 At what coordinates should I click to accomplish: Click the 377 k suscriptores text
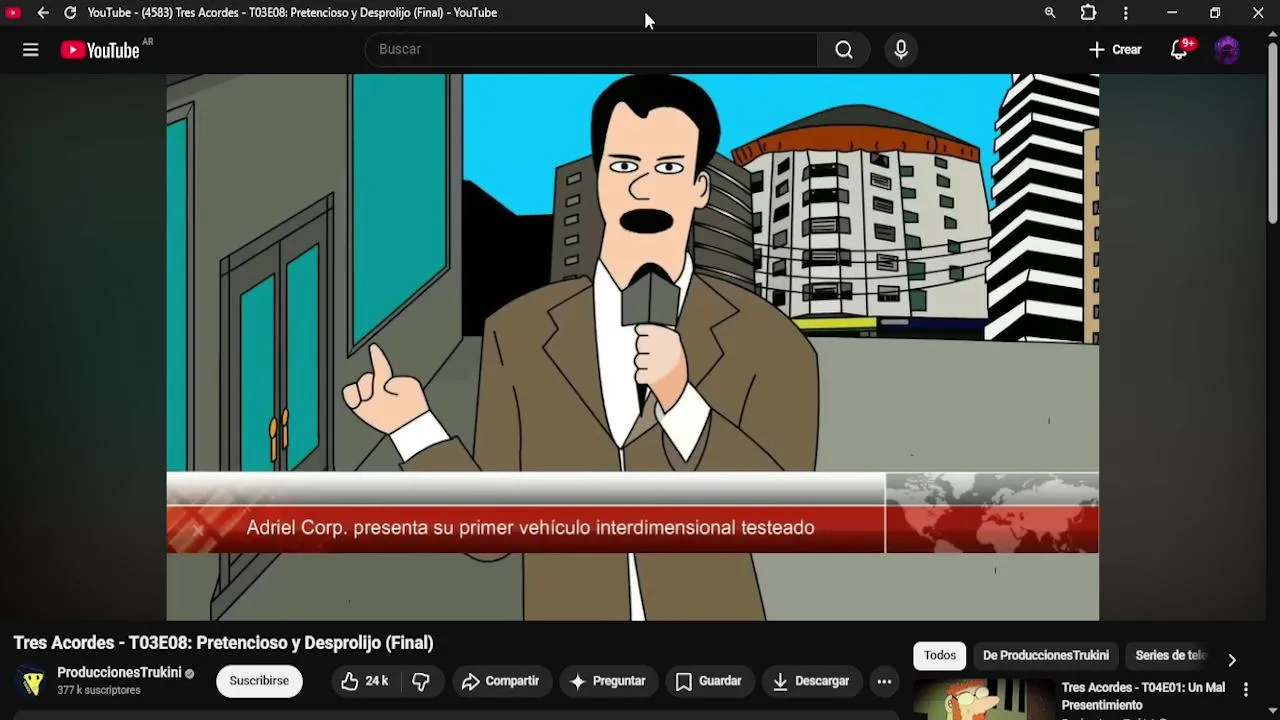(x=99, y=691)
